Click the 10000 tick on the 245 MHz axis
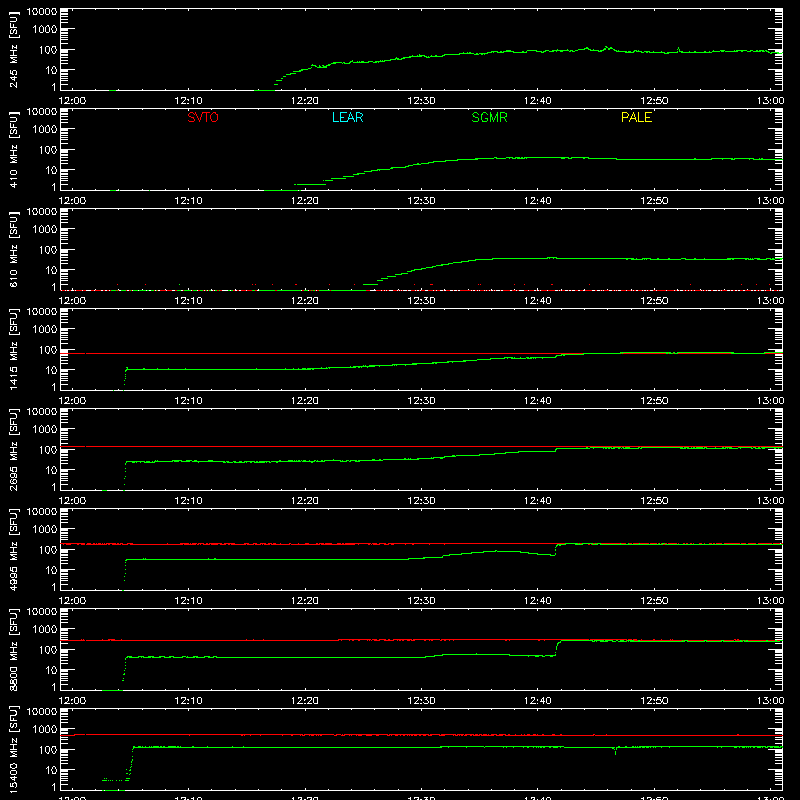 pyautogui.click(x=42, y=12)
